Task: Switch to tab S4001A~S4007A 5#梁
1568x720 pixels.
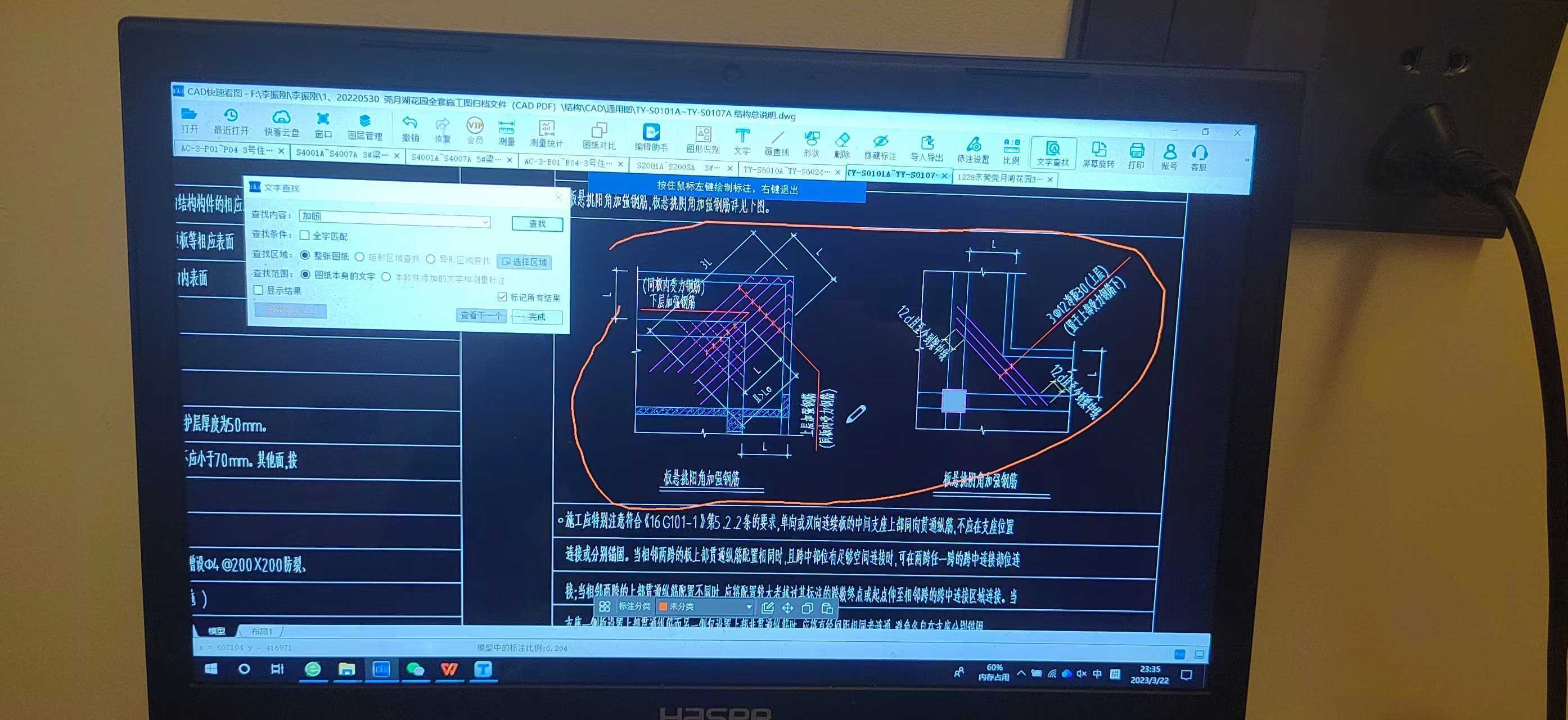Action: point(456,158)
